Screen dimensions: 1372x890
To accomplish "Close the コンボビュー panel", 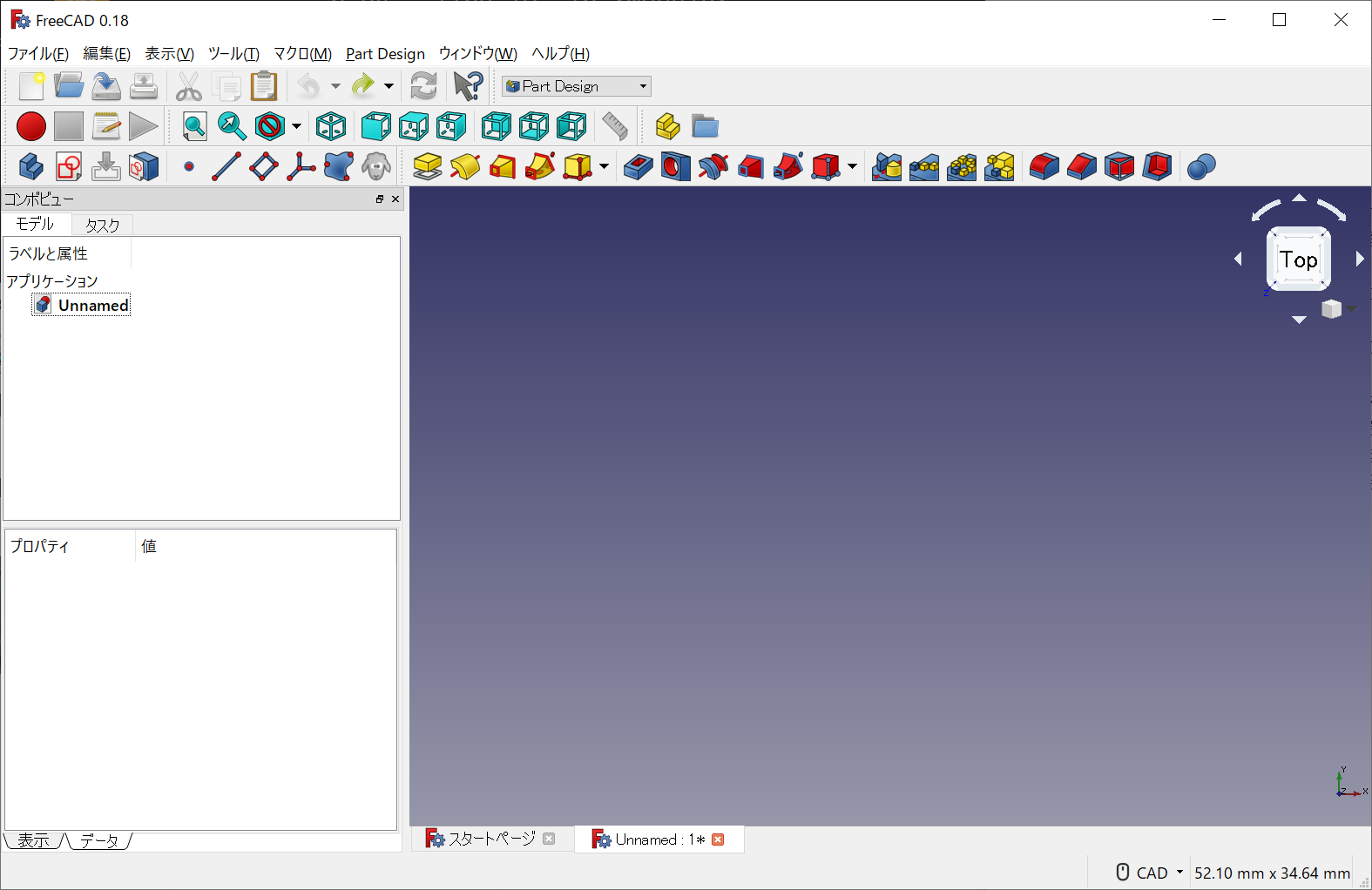I will point(395,199).
